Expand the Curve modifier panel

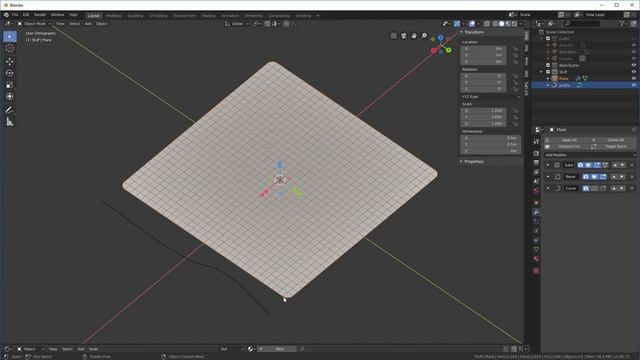pyautogui.click(x=548, y=189)
